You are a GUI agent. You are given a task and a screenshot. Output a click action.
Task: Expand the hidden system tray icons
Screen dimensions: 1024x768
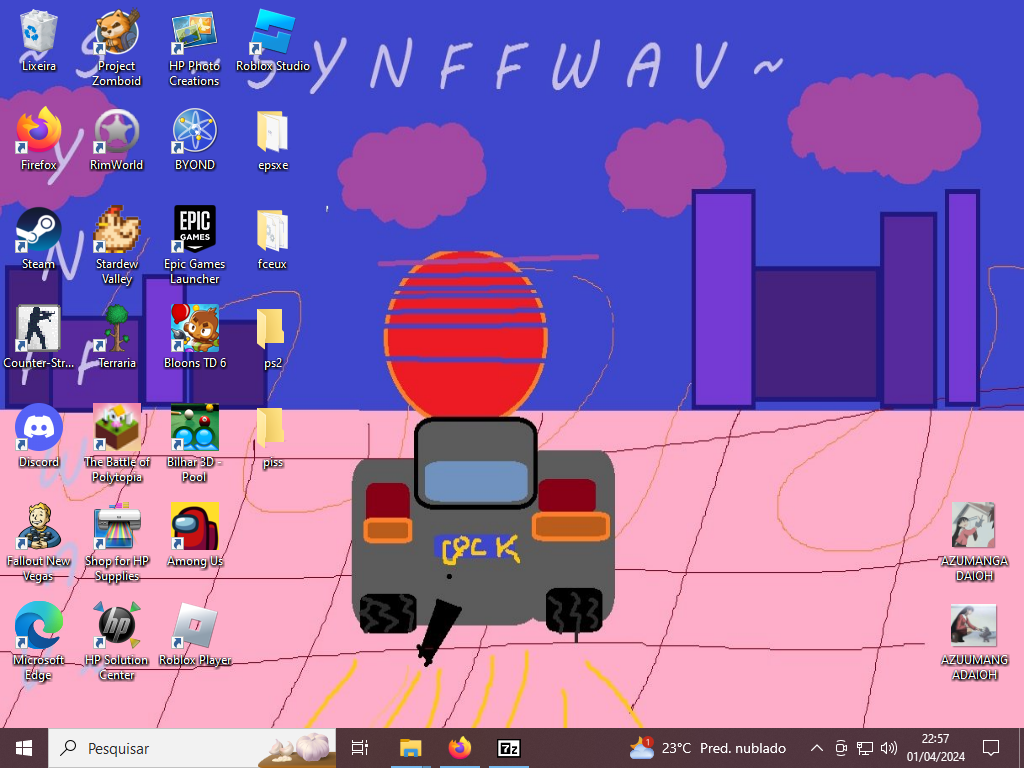tap(816, 748)
